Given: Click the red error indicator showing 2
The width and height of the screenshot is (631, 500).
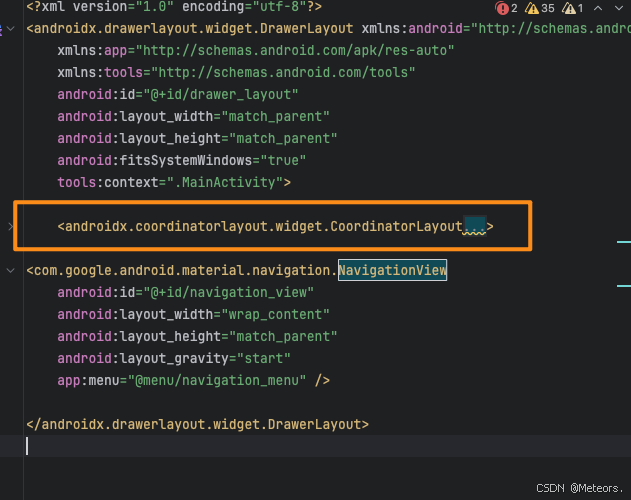Looking at the screenshot, I should click(506, 8).
